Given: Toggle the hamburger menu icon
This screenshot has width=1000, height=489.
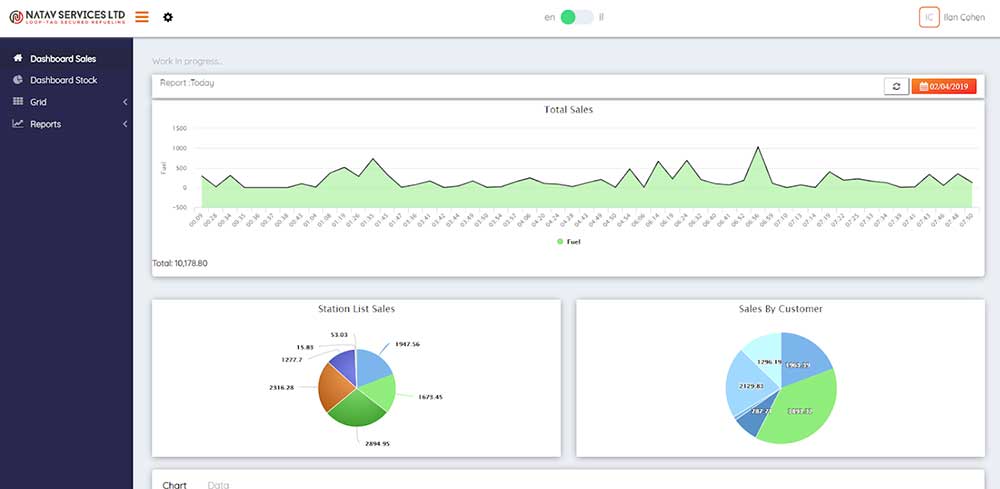Looking at the screenshot, I should click(142, 17).
